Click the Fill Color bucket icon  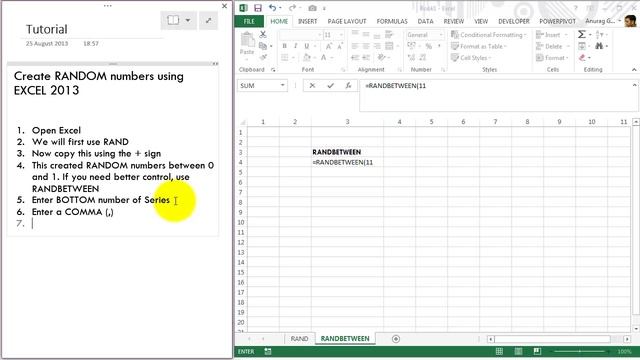307,58
